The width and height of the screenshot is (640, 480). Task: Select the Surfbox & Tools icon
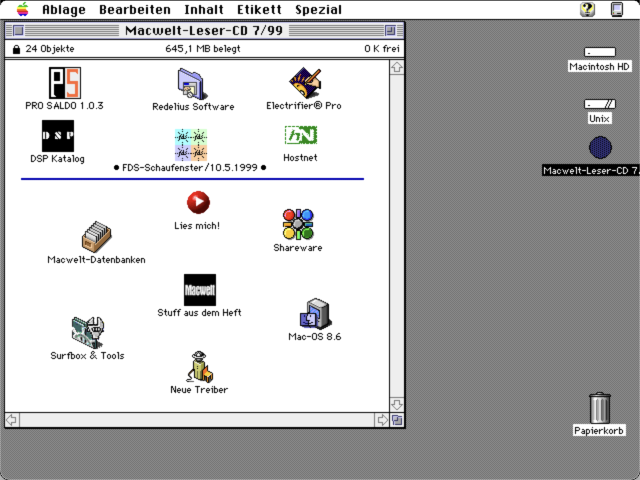88,333
